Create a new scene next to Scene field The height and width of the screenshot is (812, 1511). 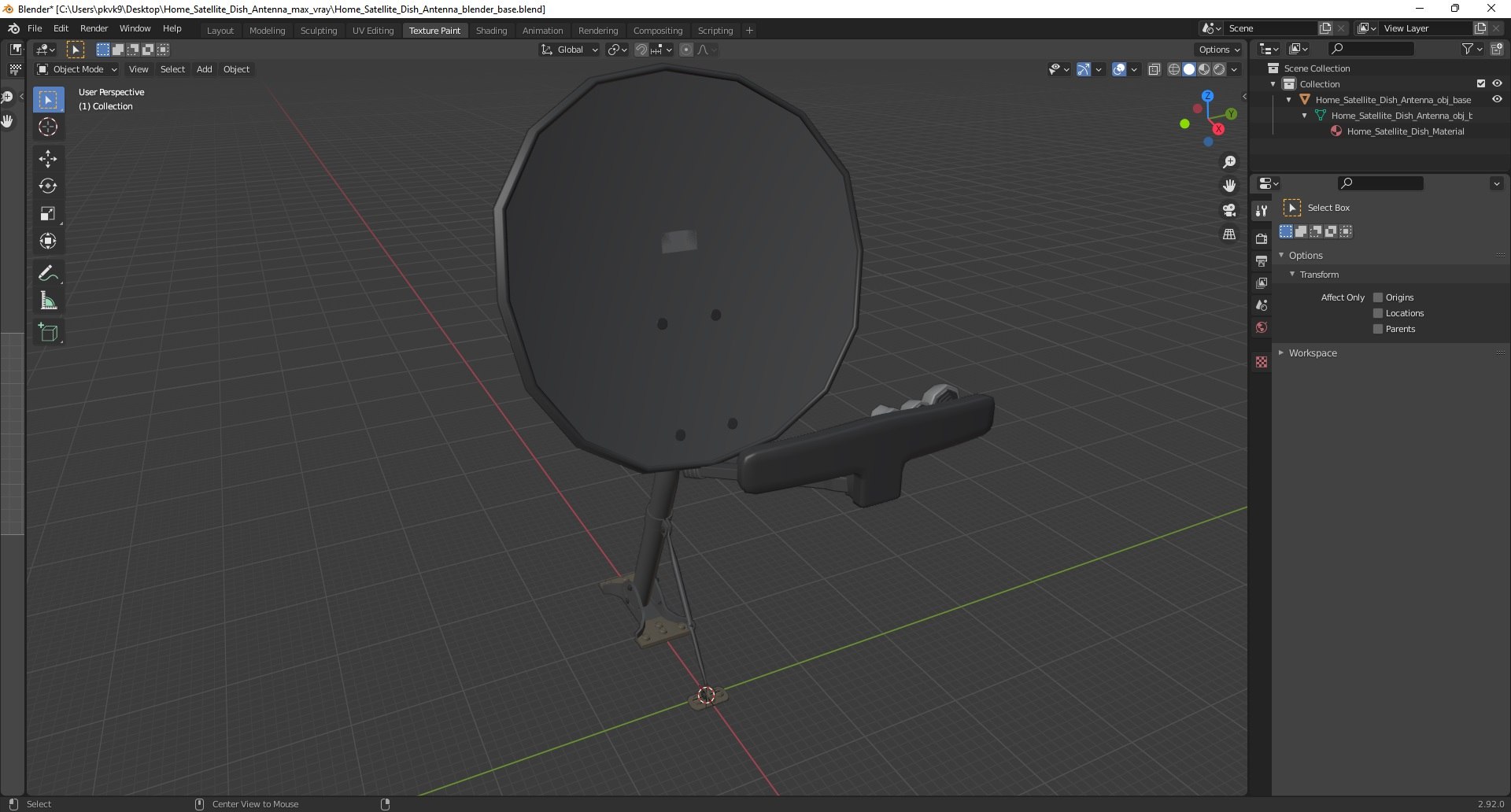pyautogui.click(x=1325, y=28)
